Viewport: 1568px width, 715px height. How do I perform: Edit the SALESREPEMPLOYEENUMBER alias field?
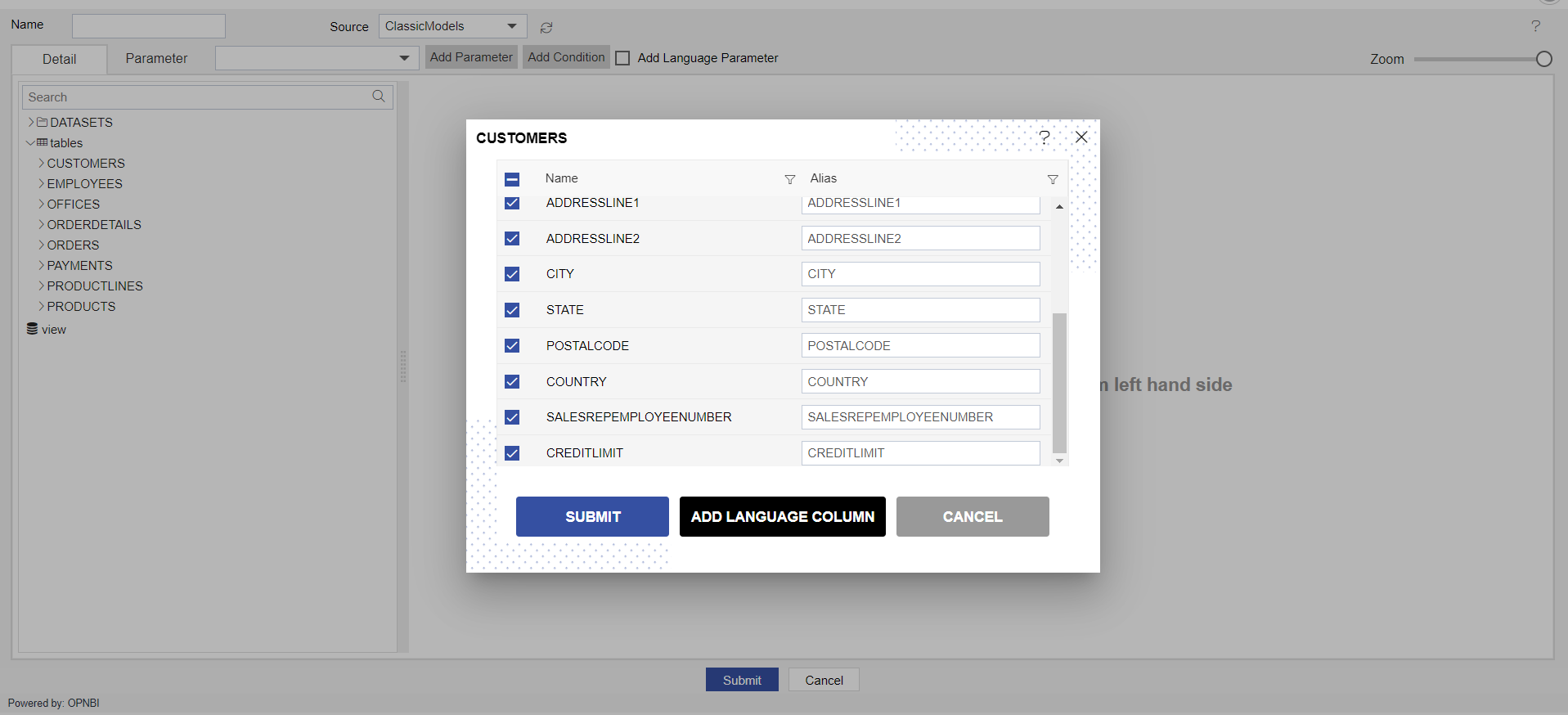pyautogui.click(x=920, y=417)
